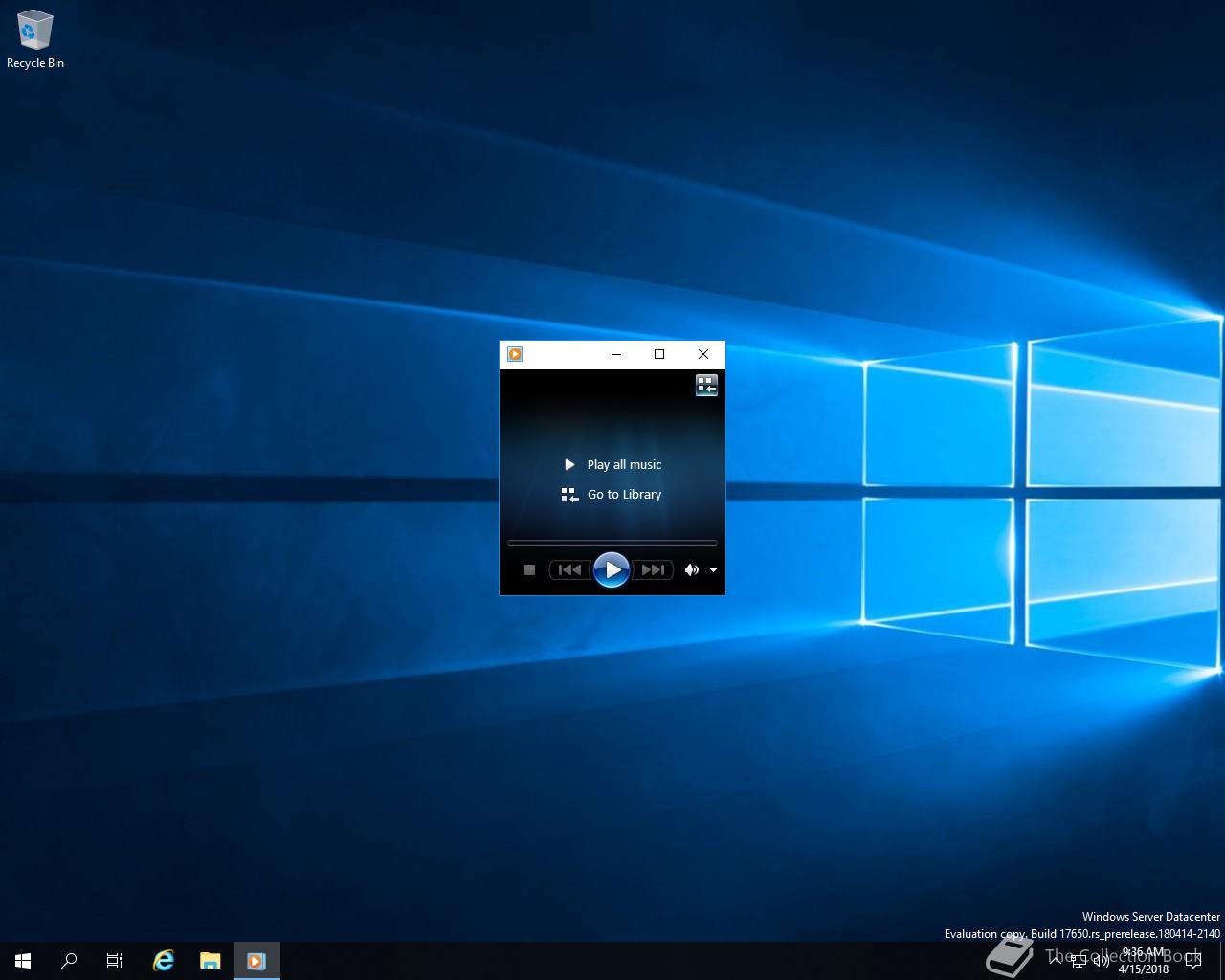
Task: Click the Media Player title bar icon
Action: tap(515, 354)
